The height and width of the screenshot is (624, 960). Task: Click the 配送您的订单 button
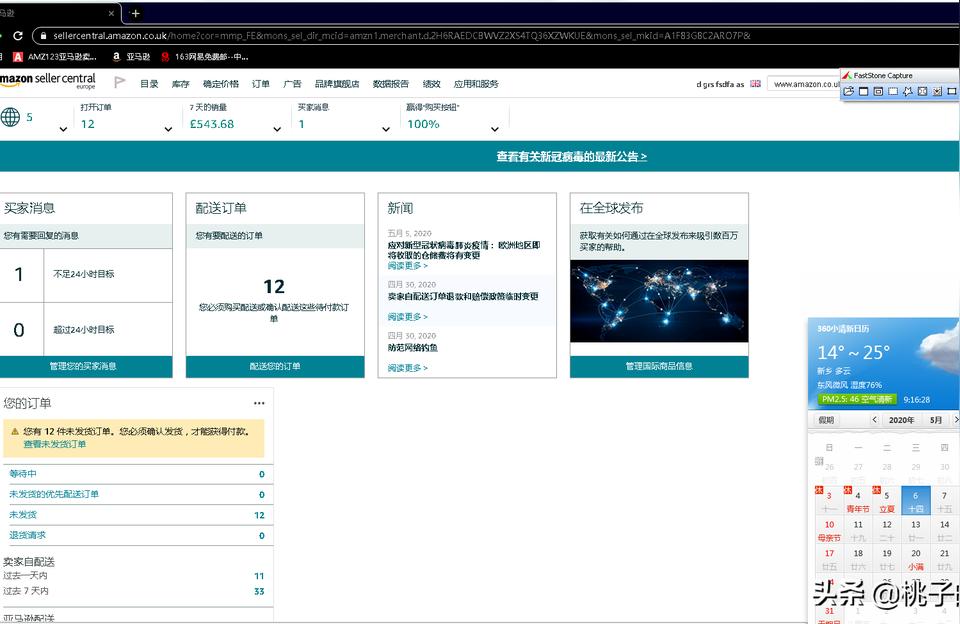[x=275, y=366]
